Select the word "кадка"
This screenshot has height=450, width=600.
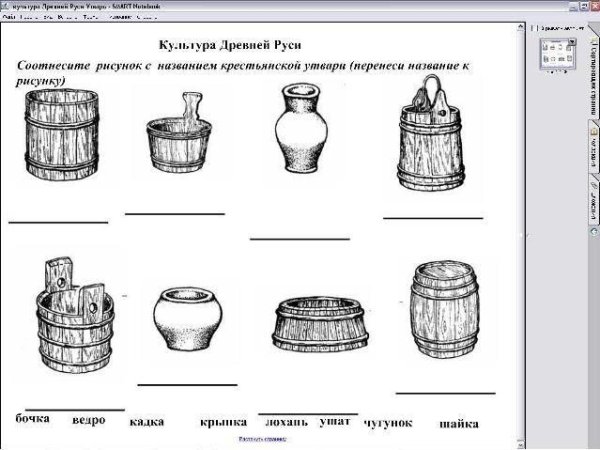point(147,422)
